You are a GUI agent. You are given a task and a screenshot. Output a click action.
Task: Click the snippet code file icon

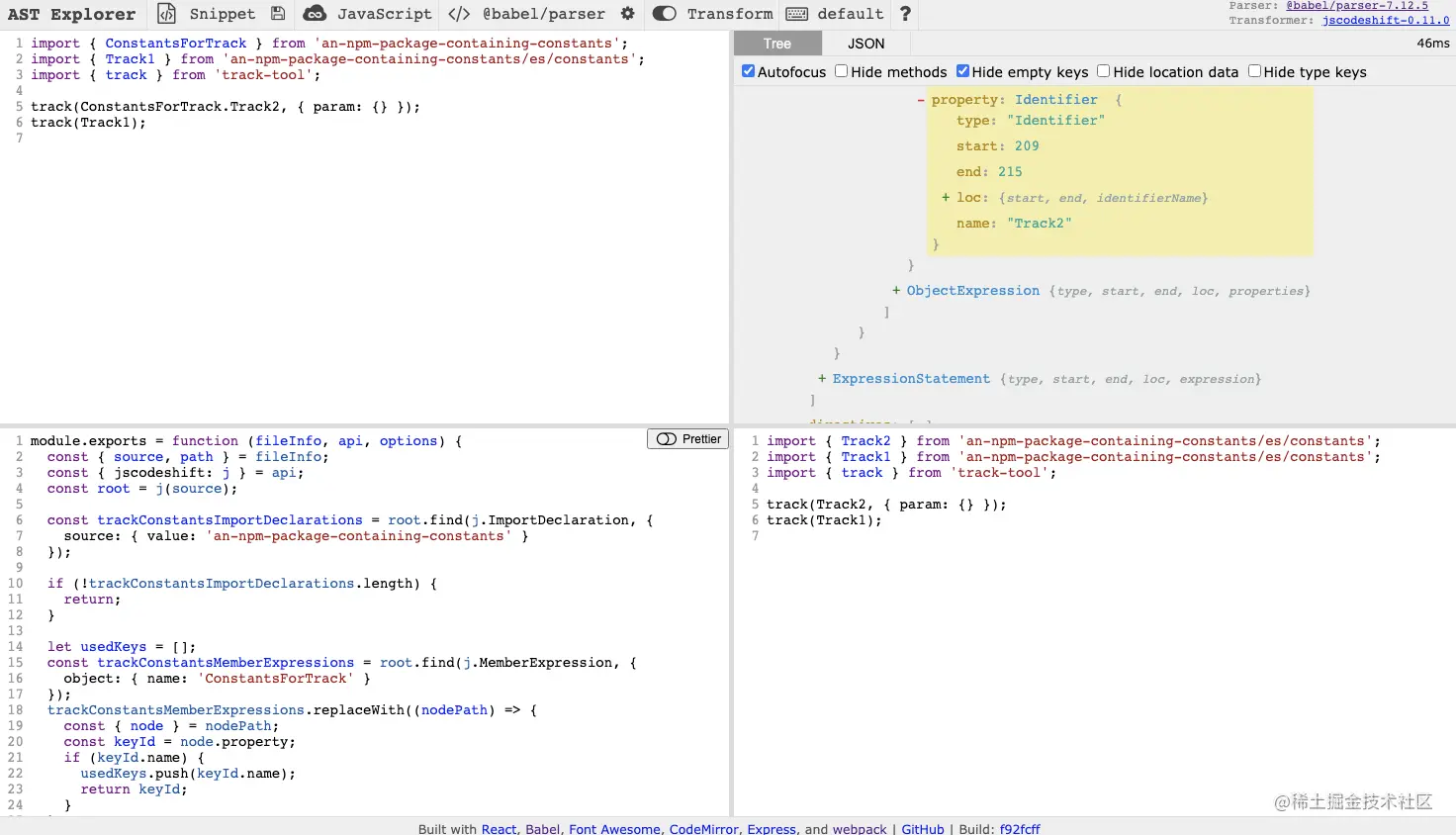point(167,14)
